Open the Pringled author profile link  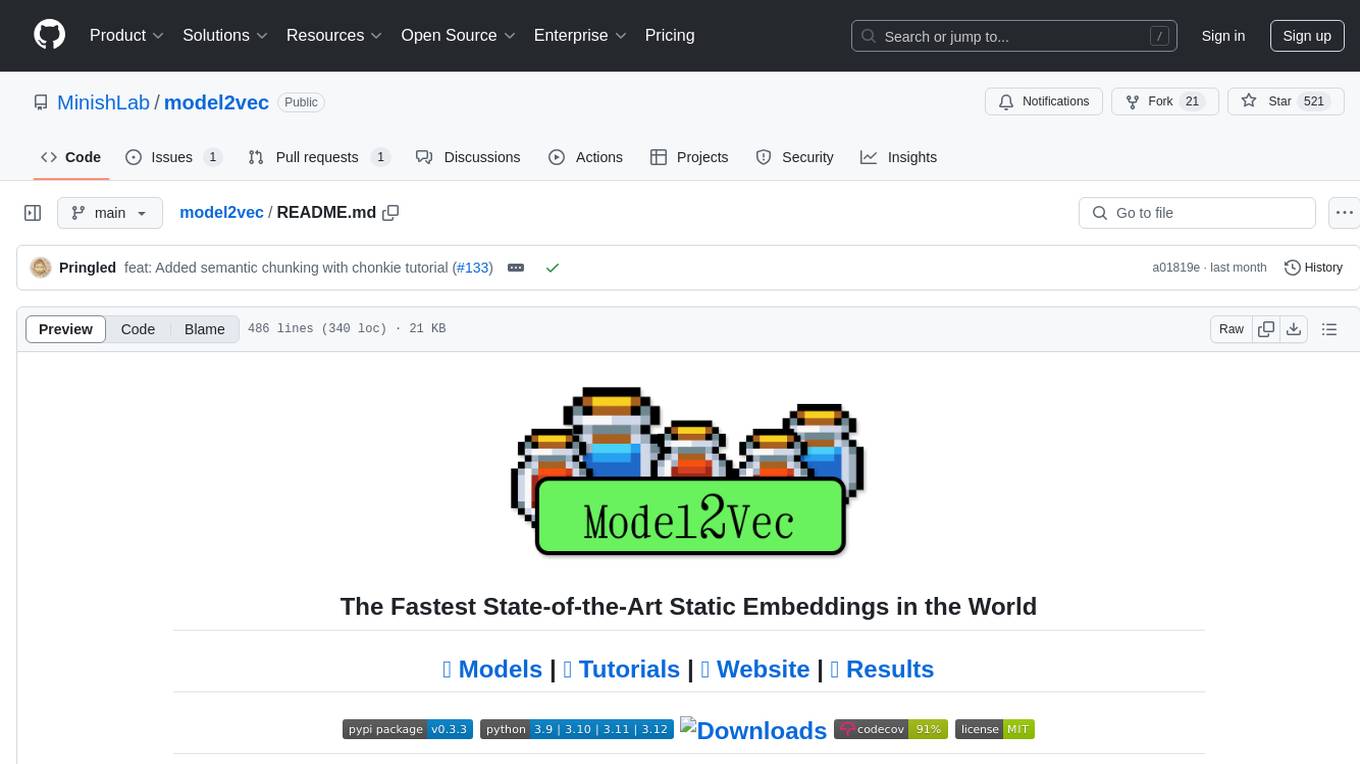[87, 268]
